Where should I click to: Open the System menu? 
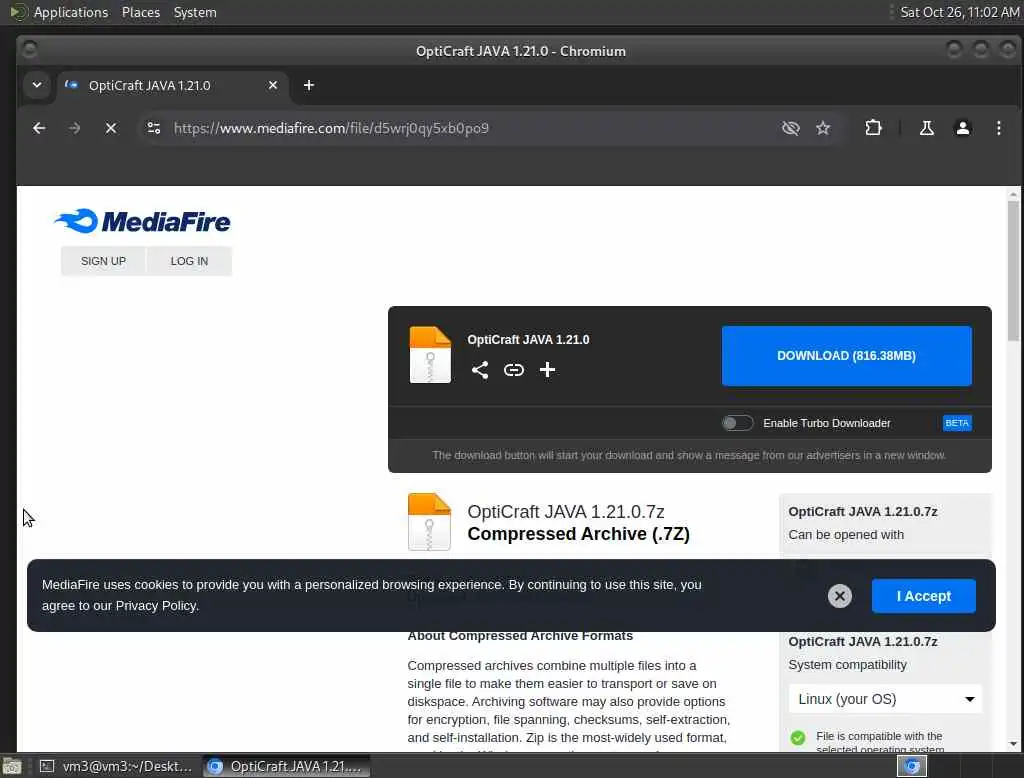(x=195, y=12)
